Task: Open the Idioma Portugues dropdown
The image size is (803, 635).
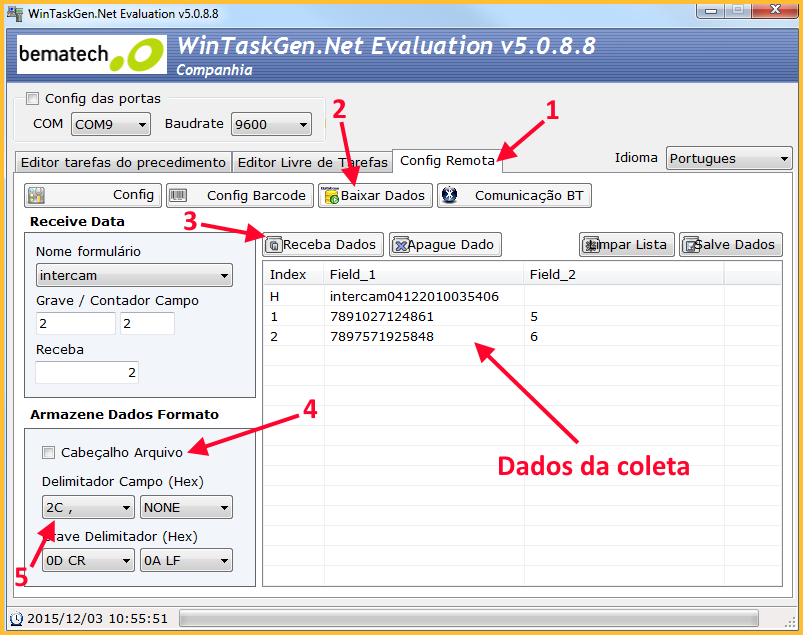Action: (x=729, y=158)
